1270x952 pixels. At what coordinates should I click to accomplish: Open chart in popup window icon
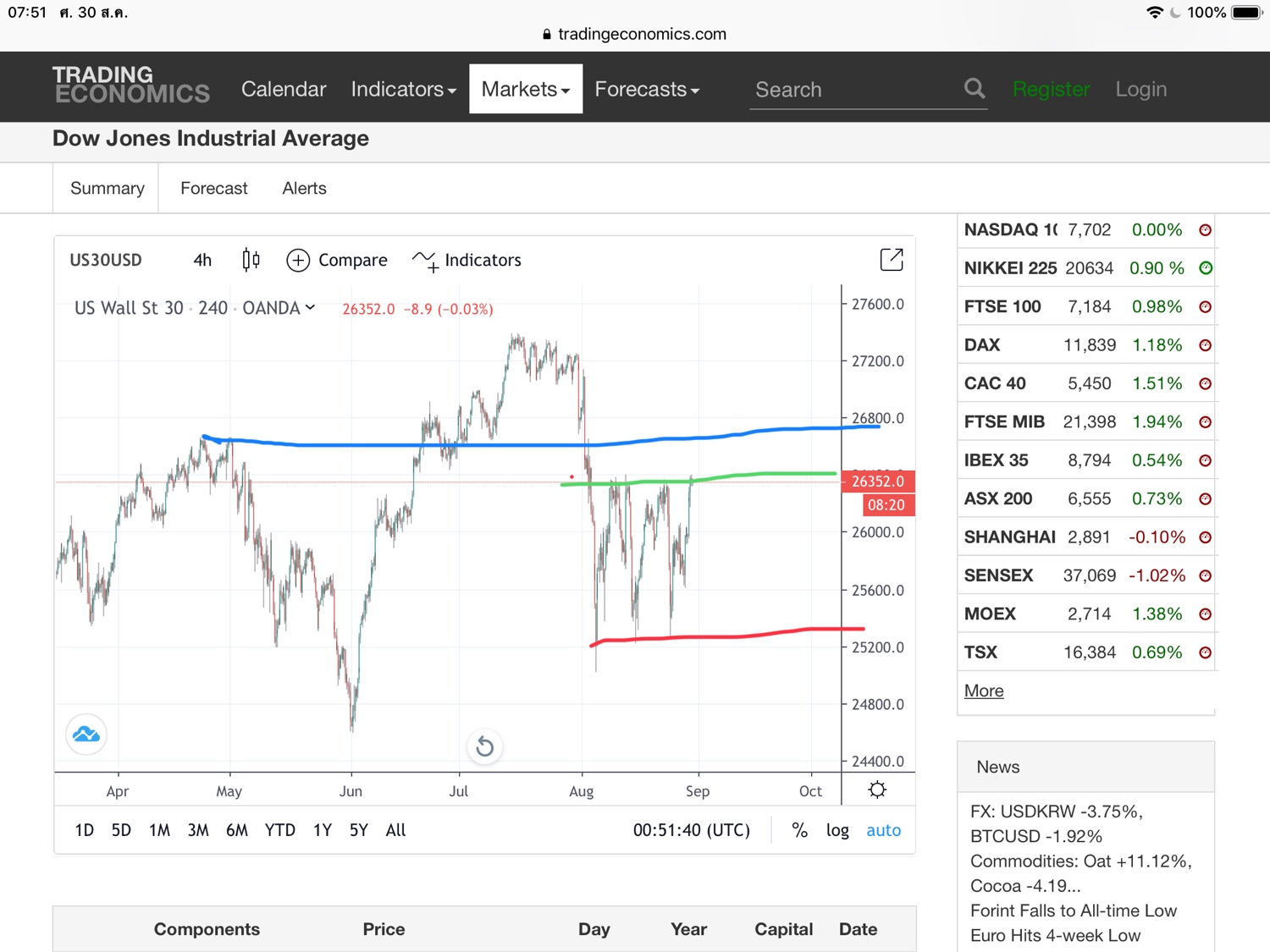(x=892, y=260)
